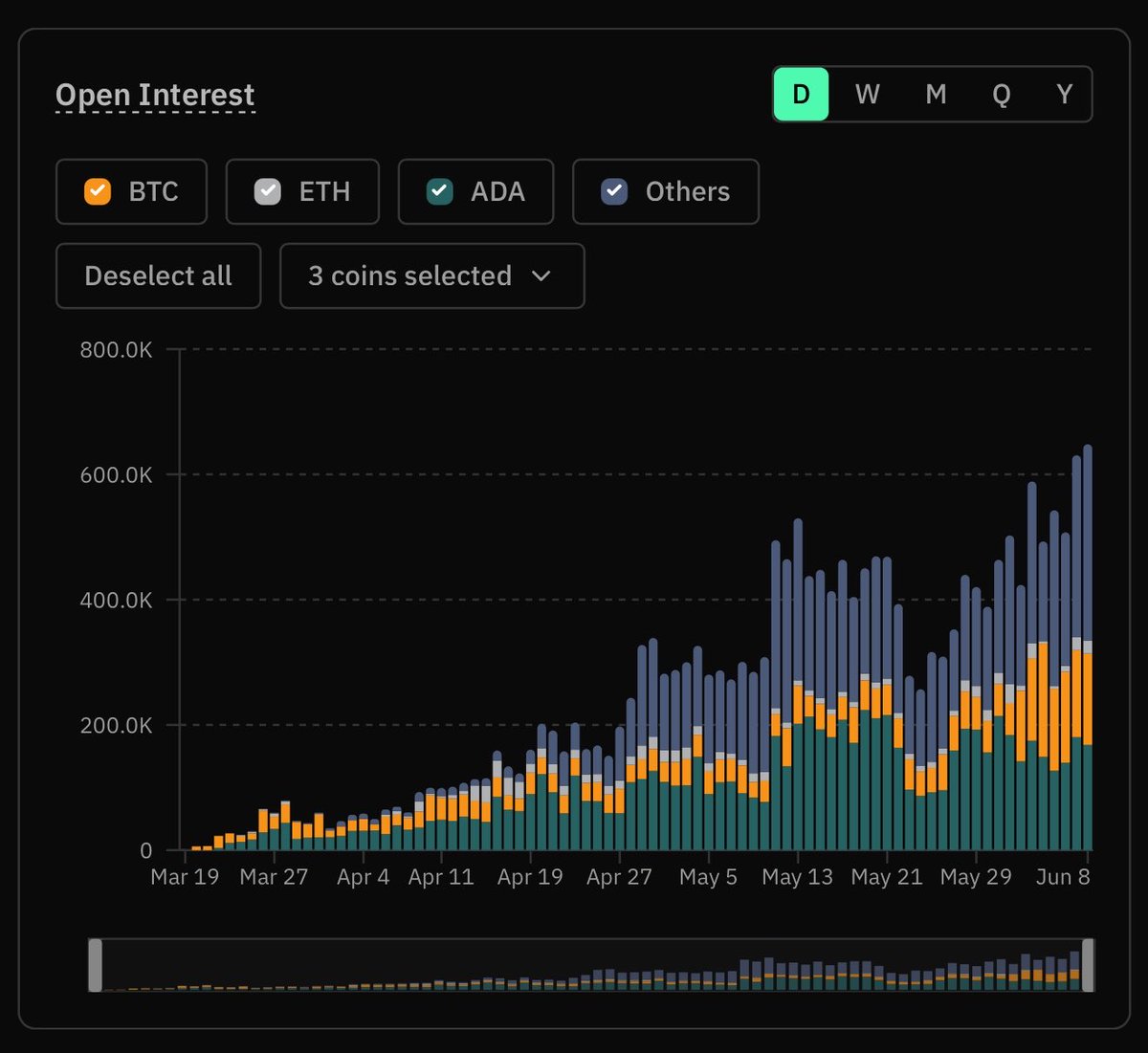
Task: Open the 3 coins selected dropdown
Action: 432,276
